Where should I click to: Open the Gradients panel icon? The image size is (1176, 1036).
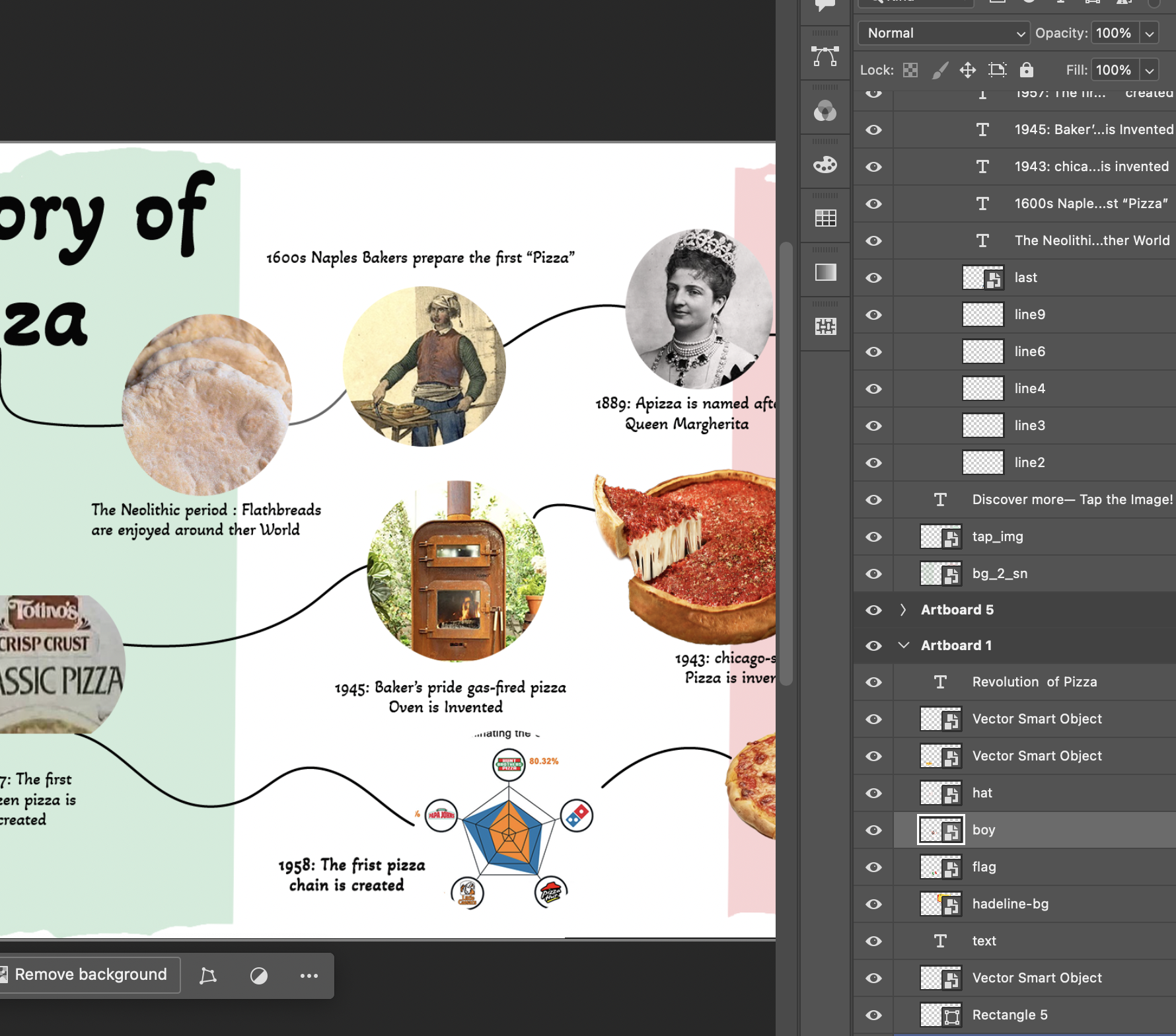(x=825, y=272)
